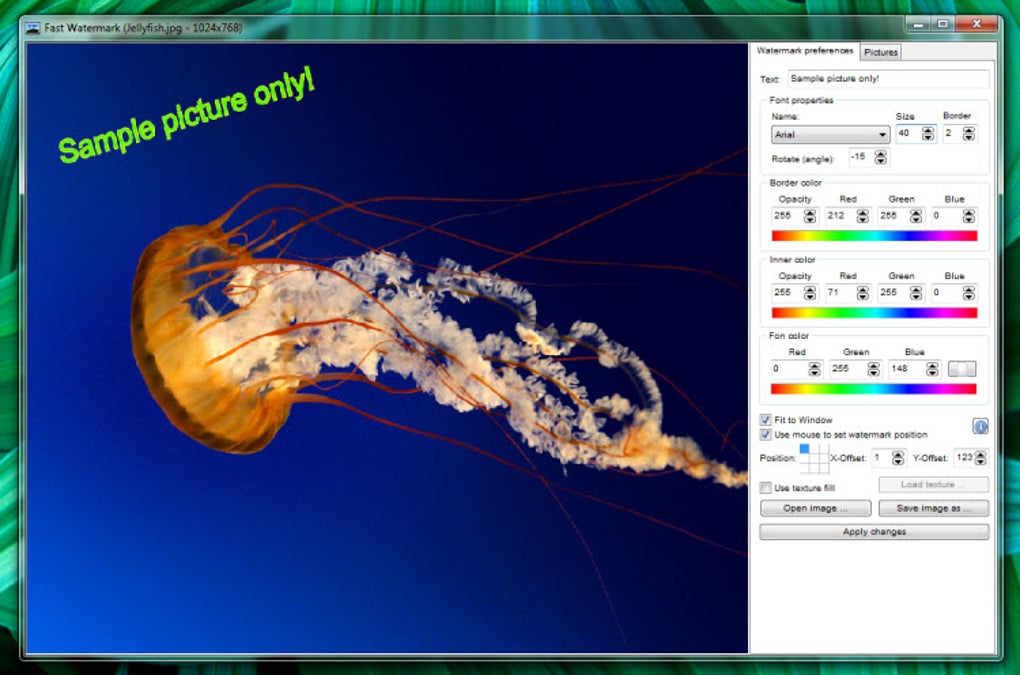Click the Fon color preview swatch

tap(961, 369)
